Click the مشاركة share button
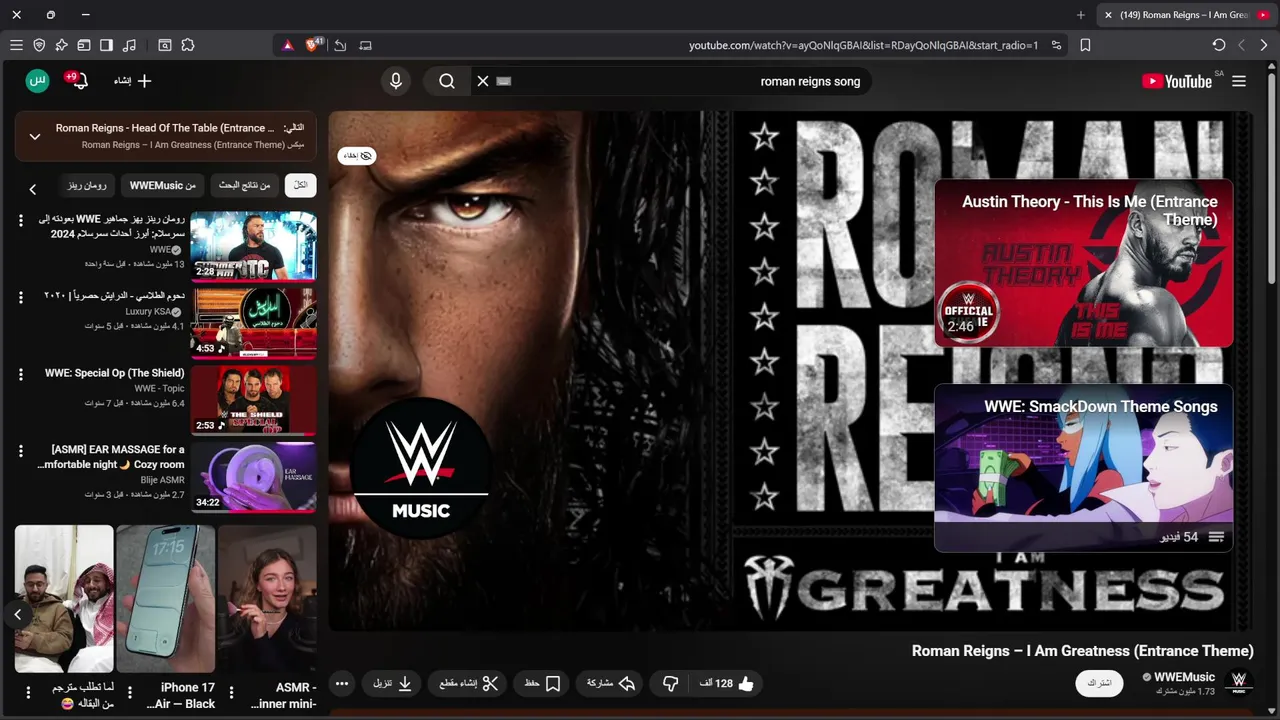Screen dimensions: 1280x720 (611, 684)
